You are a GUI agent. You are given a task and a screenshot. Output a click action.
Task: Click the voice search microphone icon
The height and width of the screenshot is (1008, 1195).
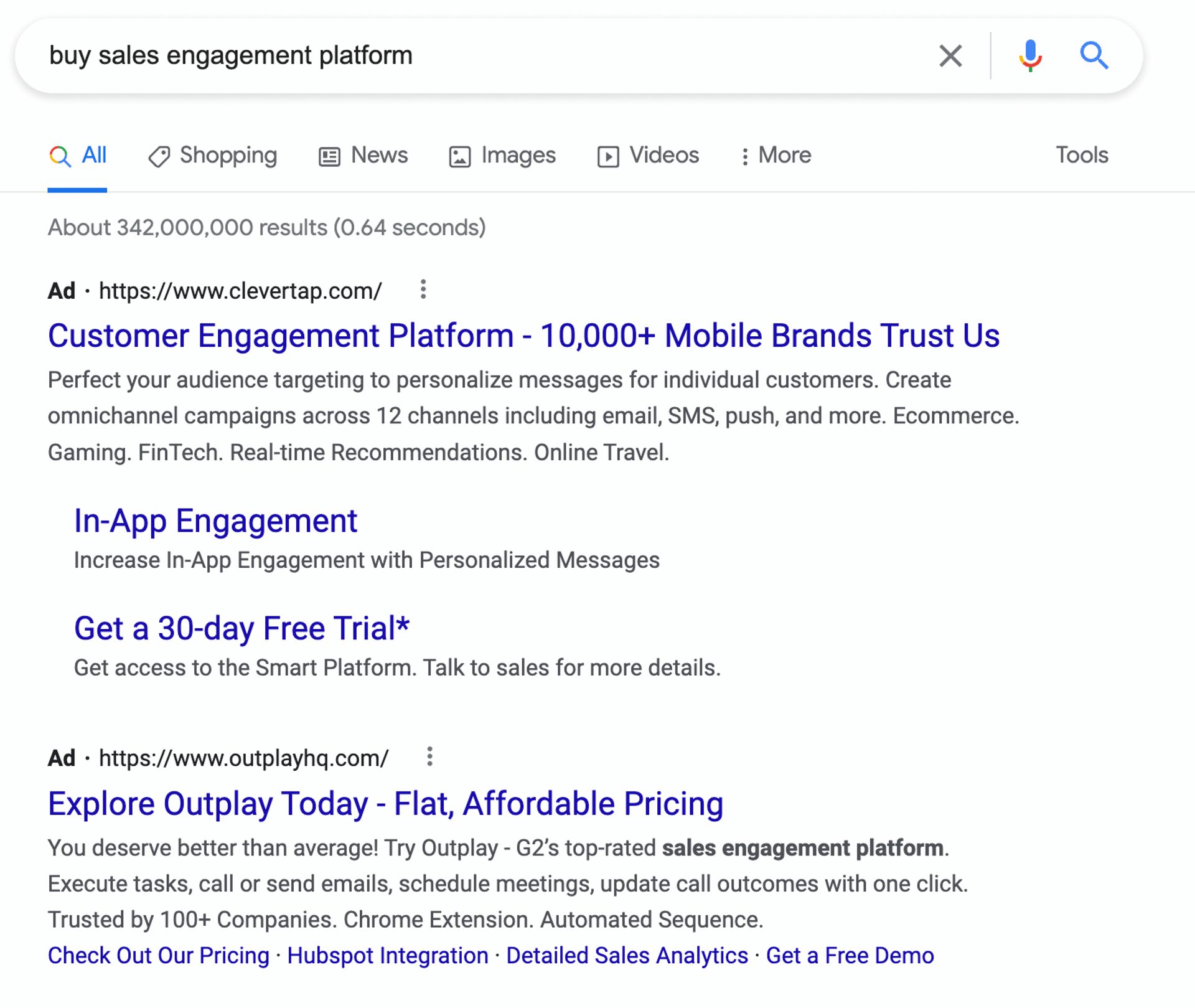(1030, 56)
